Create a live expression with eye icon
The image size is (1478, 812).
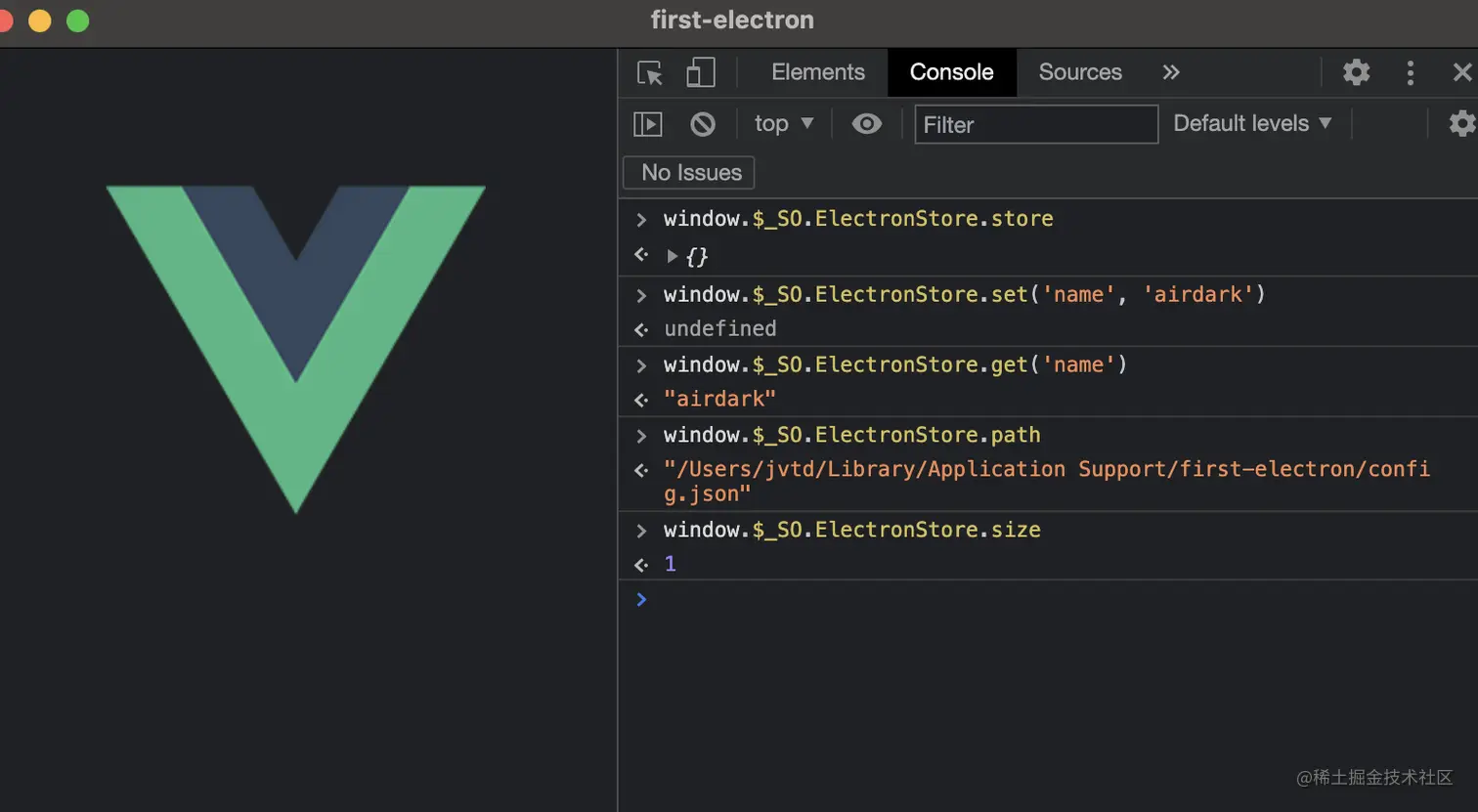867,124
